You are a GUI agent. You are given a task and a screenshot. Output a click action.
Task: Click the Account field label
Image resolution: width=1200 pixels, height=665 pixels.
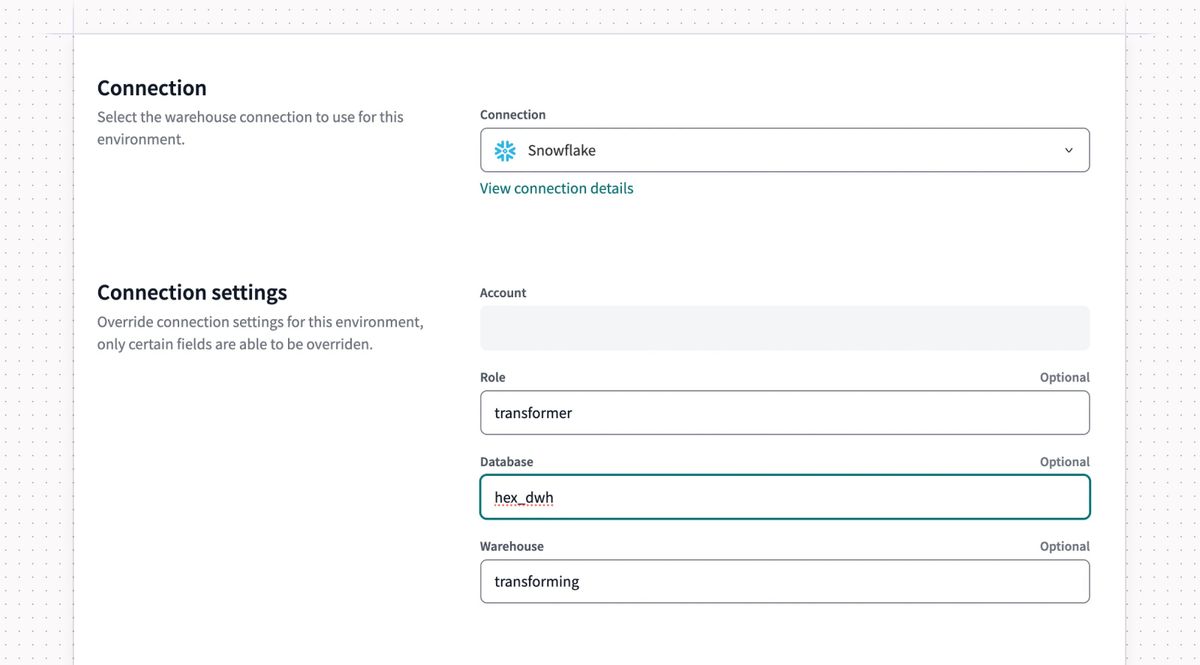pos(503,293)
